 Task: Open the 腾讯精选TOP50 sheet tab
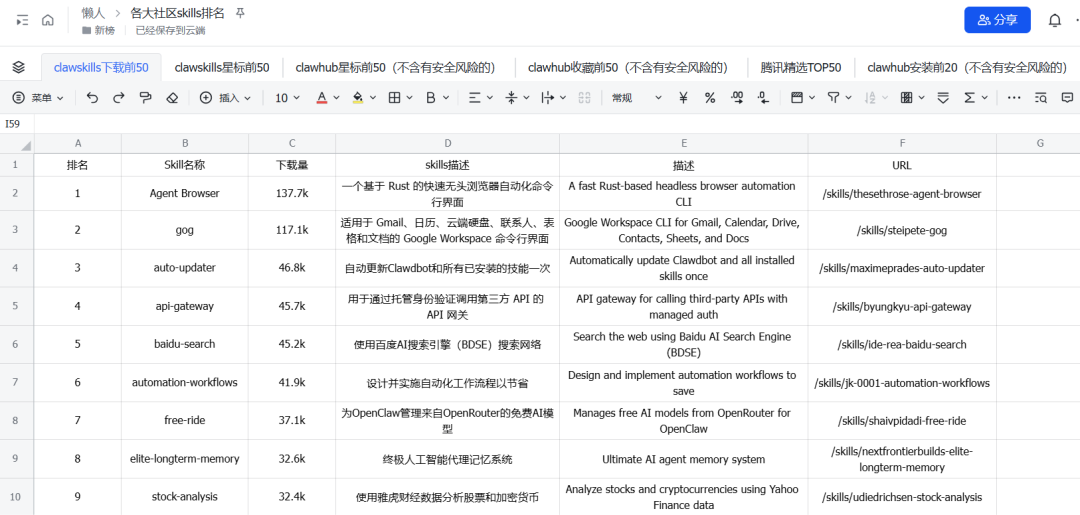800,67
